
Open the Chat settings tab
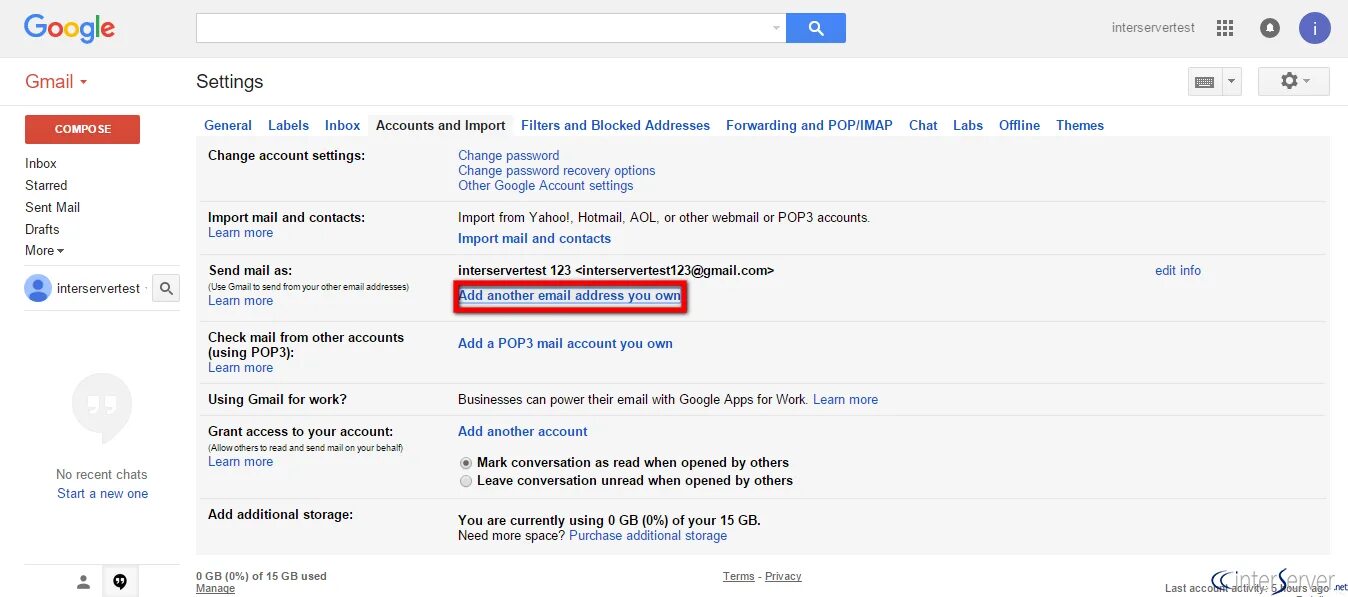(x=923, y=125)
